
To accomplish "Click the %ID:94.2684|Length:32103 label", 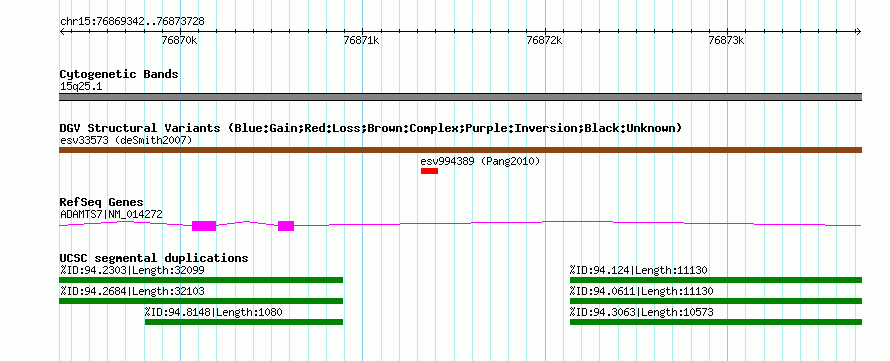I will pyautogui.click(x=132, y=291).
